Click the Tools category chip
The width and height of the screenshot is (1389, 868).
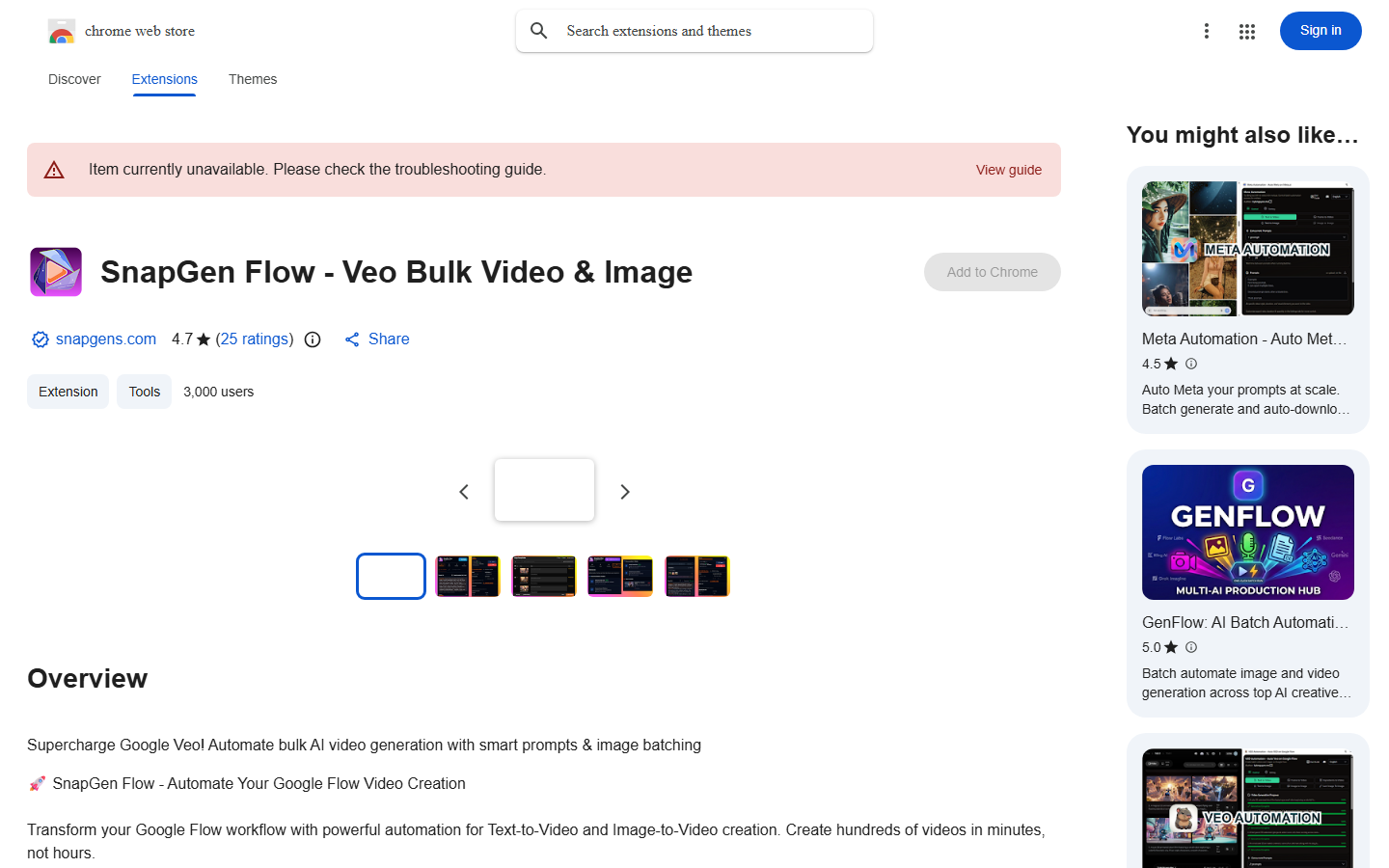[145, 392]
